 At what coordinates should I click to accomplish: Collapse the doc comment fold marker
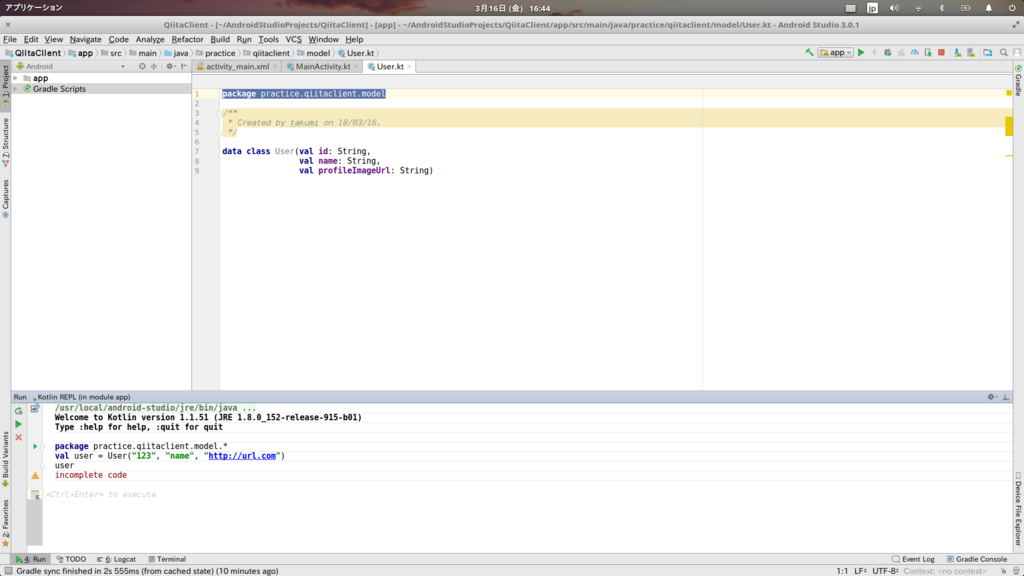click(219, 113)
